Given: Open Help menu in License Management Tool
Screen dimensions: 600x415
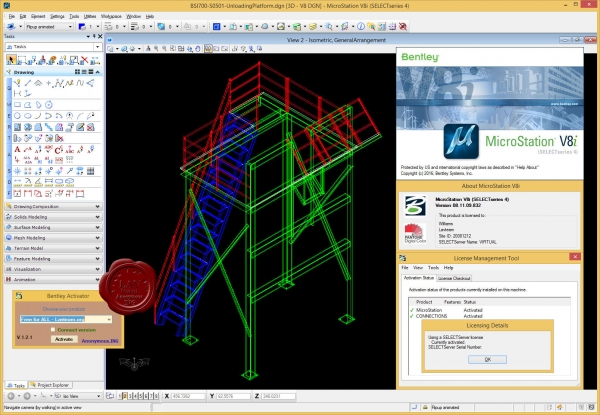Looking at the screenshot, I should click(448, 268).
